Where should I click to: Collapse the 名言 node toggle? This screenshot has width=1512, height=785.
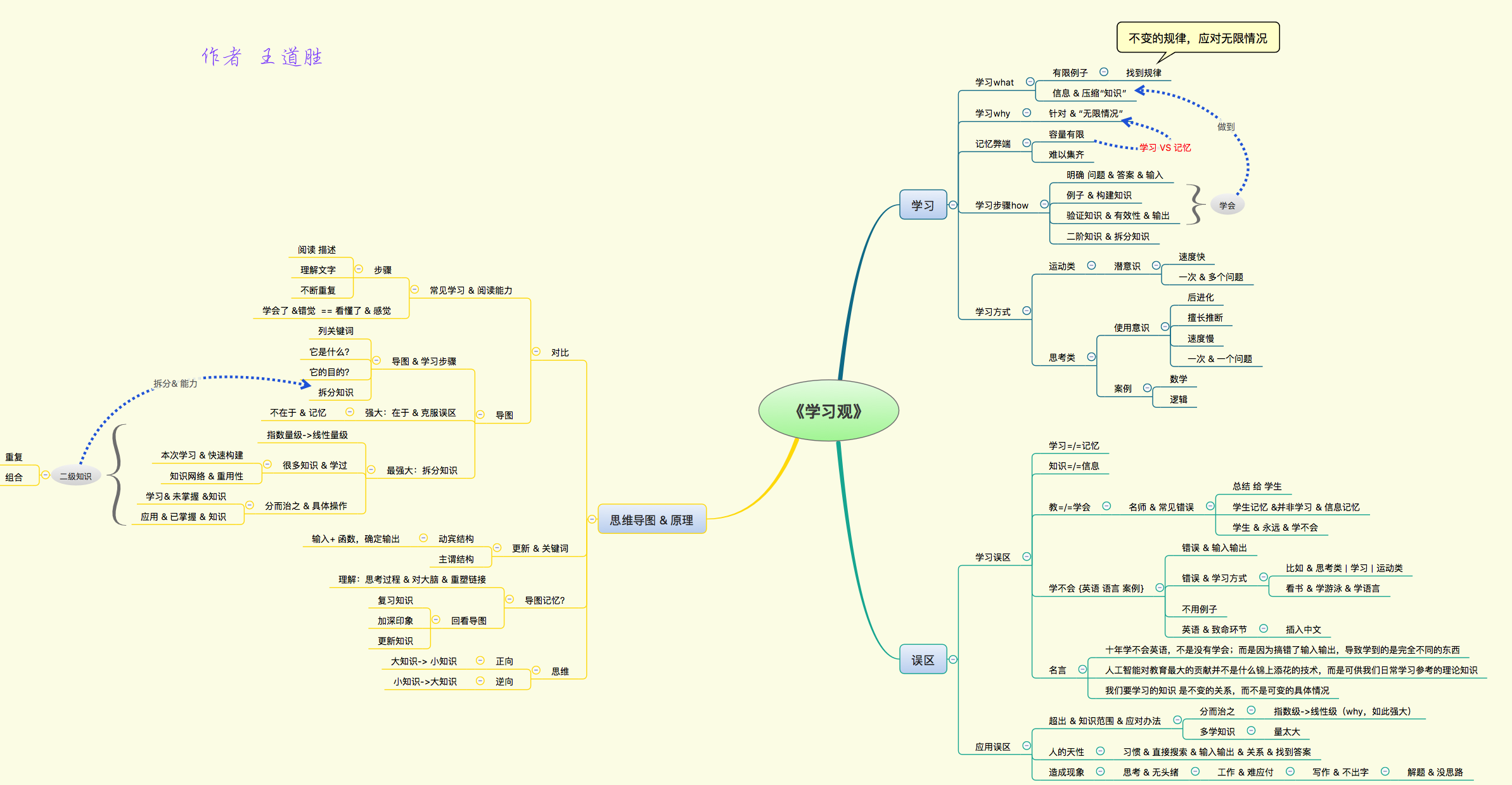coord(1082,670)
